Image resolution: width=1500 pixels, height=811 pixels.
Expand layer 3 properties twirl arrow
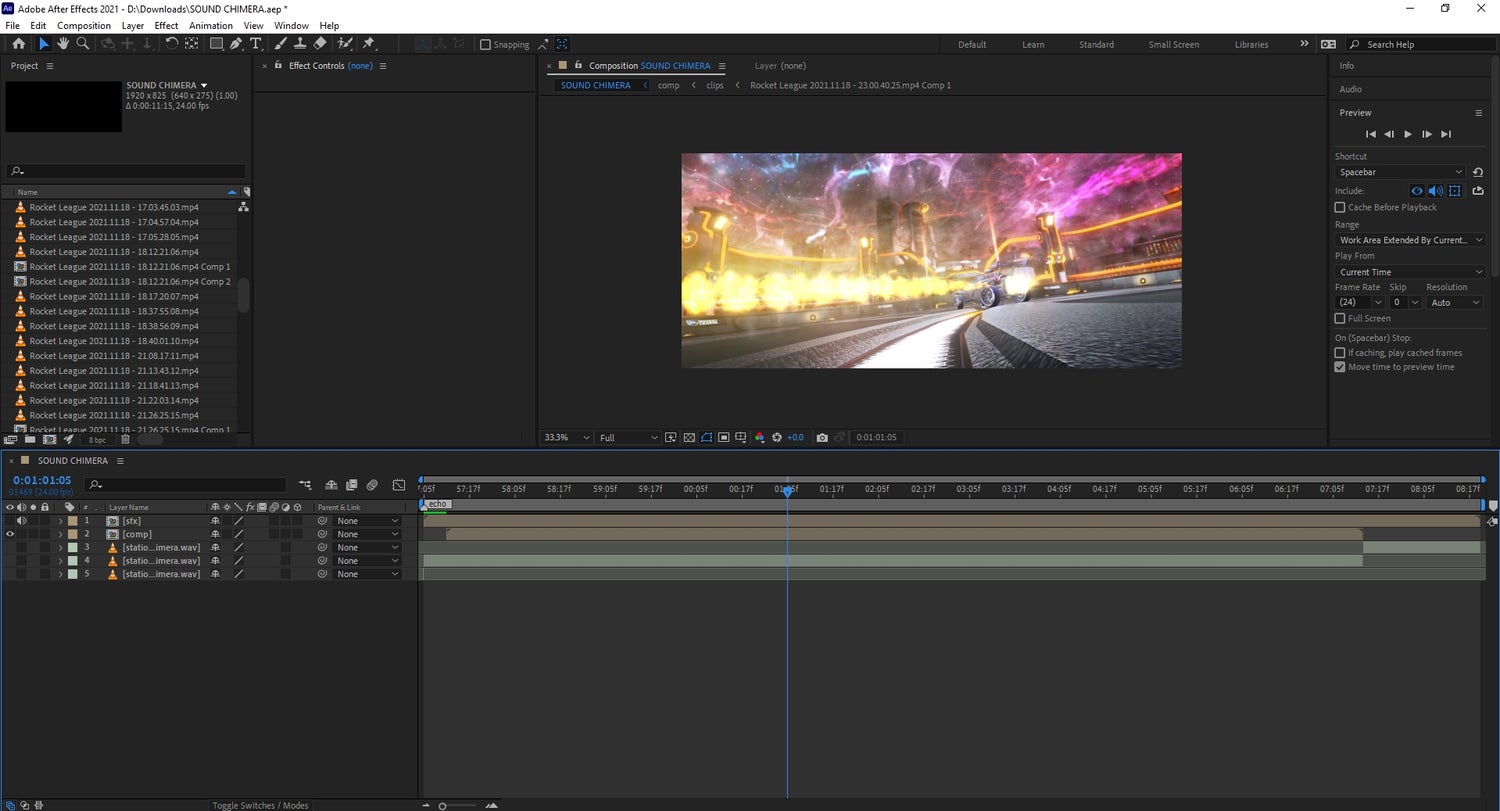(60, 548)
